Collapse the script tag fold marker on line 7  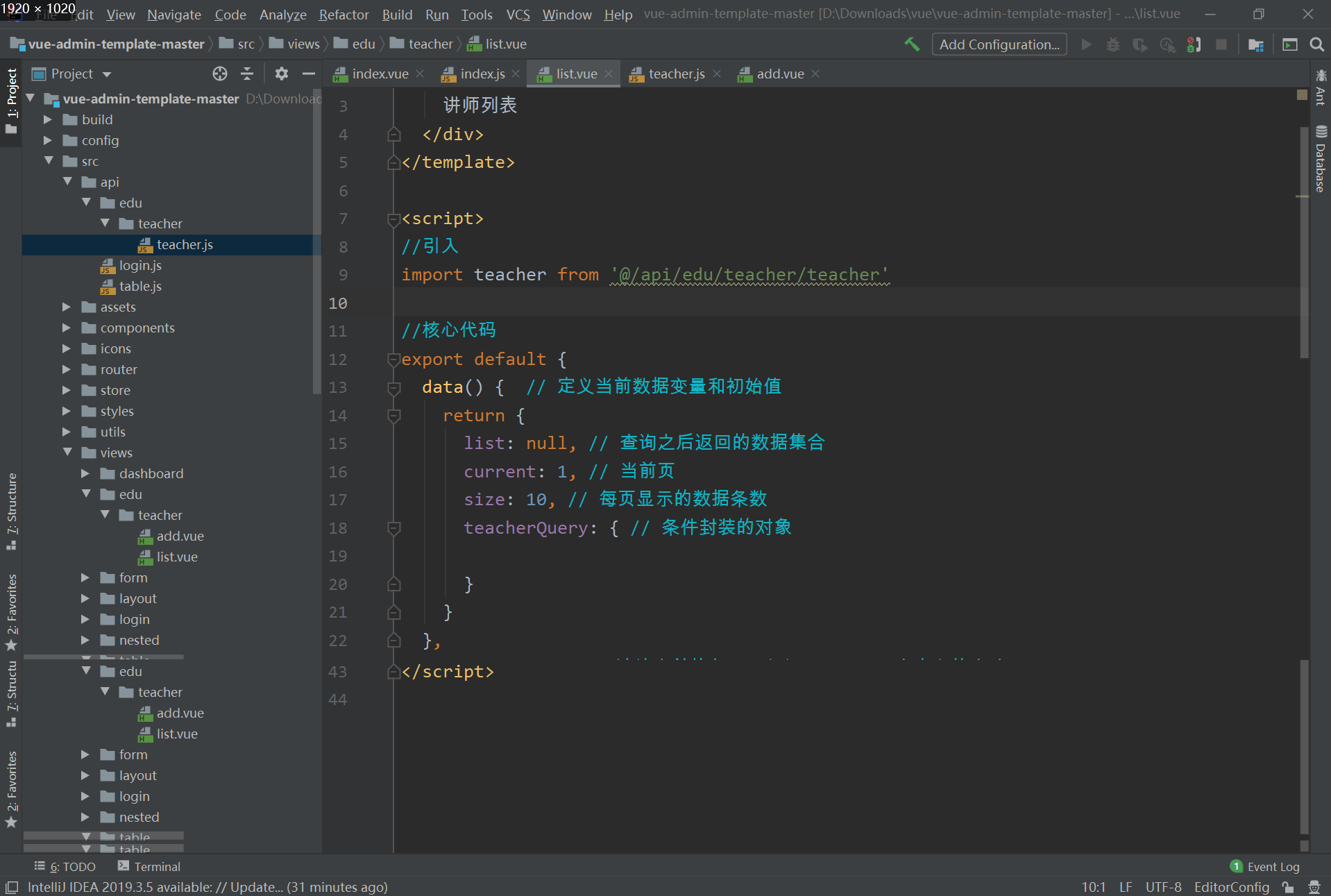tap(393, 219)
